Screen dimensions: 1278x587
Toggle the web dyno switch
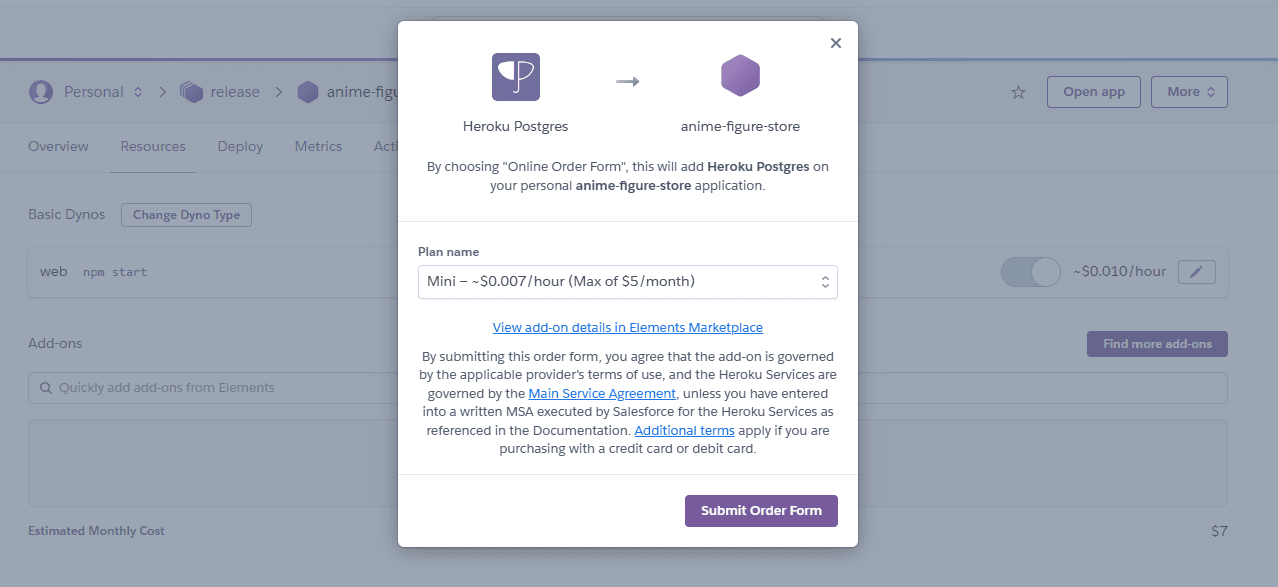pos(1030,271)
